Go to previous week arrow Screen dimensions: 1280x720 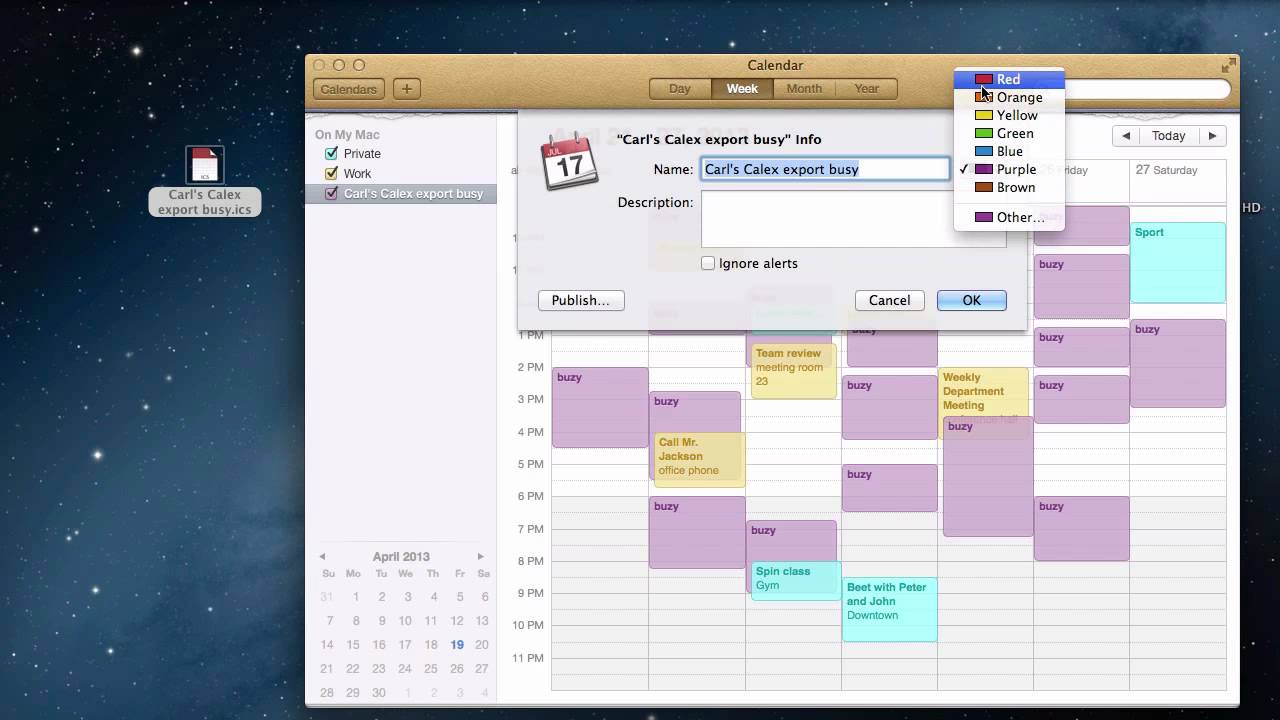[1126, 136]
